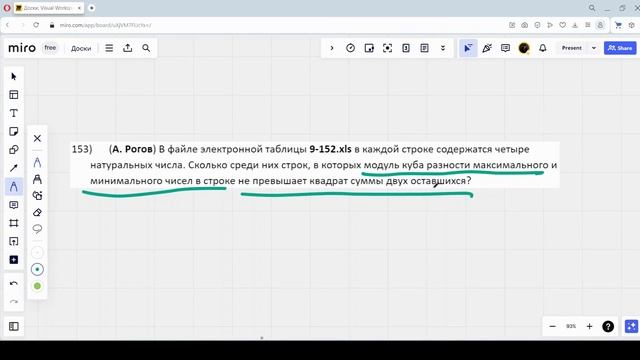
Task: Expand the Present dropdown arrow
Action: (594, 48)
